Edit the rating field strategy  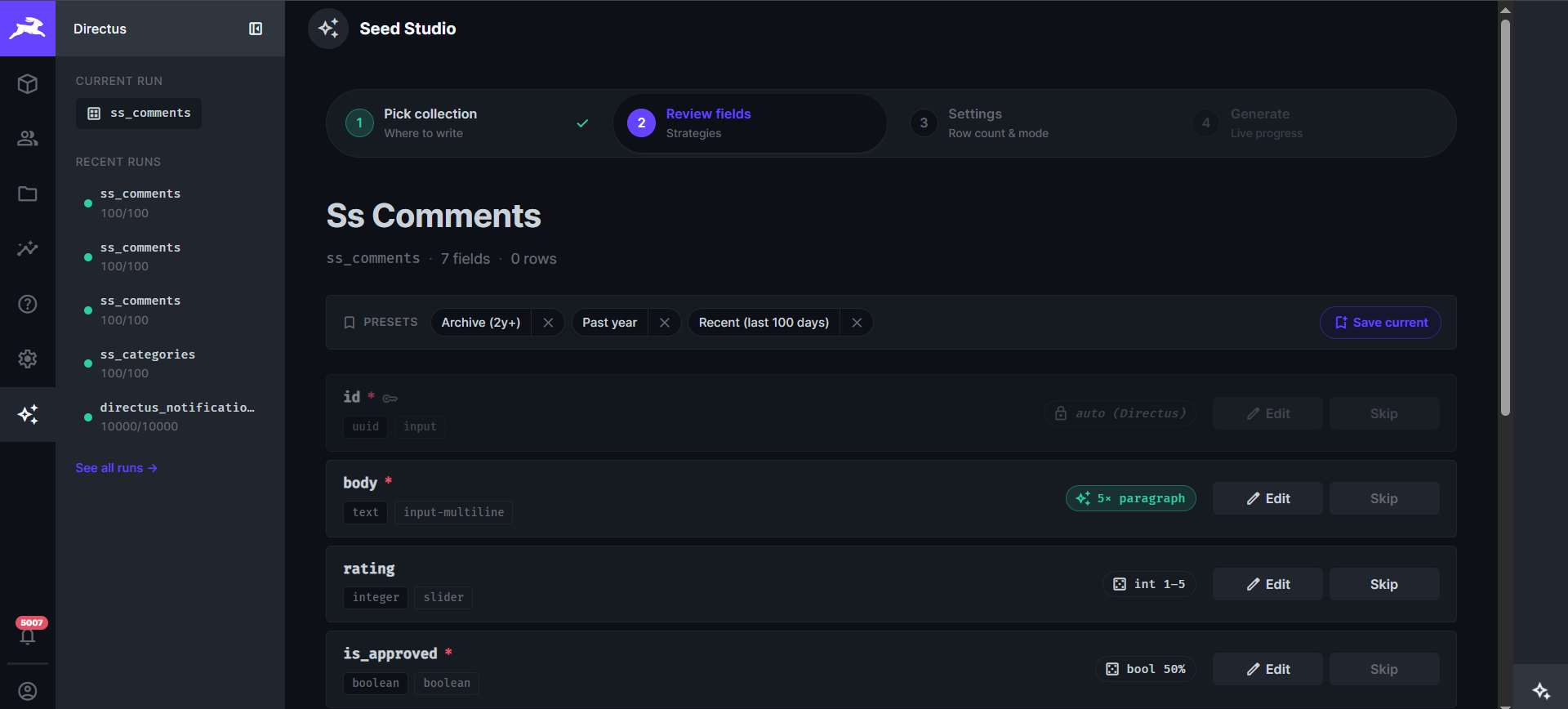pyautogui.click(x=1267, y=584)
